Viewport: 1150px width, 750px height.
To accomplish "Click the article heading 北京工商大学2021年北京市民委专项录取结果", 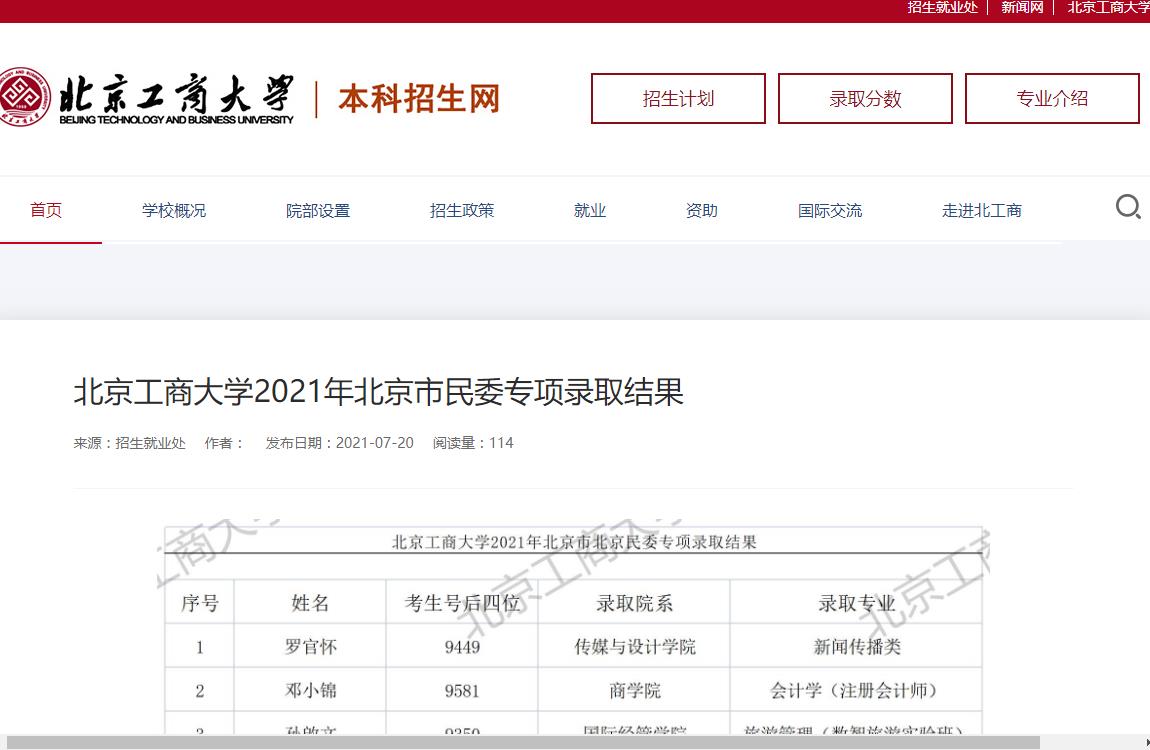I will coord(378,391).
